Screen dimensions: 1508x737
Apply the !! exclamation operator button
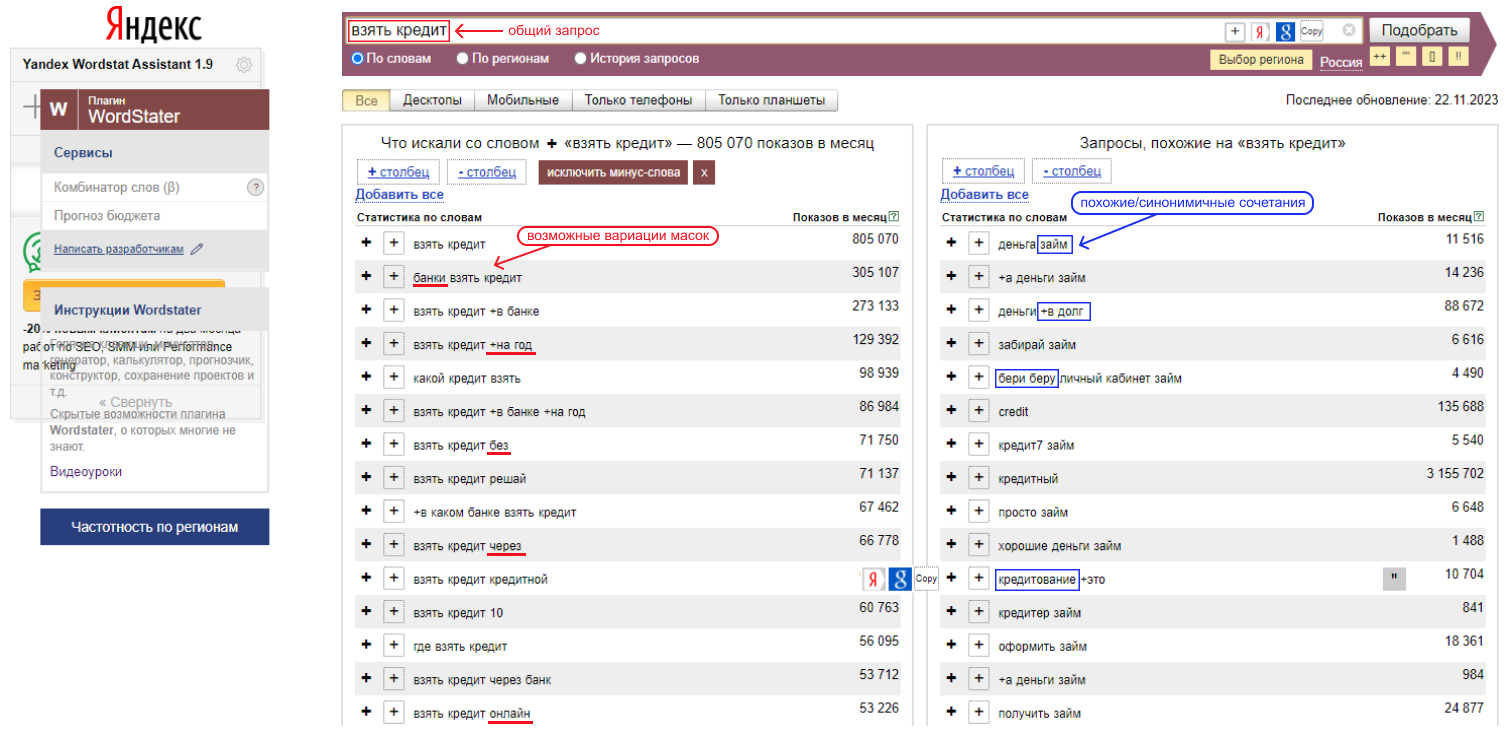tap(1458, 57)
